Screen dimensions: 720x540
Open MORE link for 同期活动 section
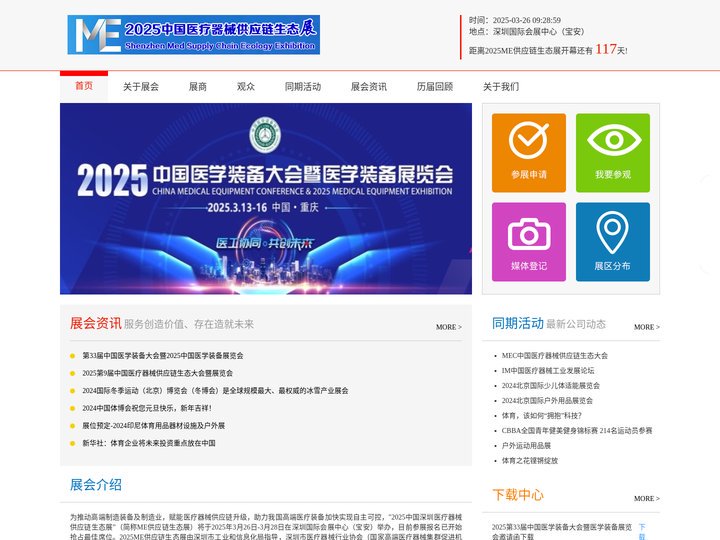[647, 327]
